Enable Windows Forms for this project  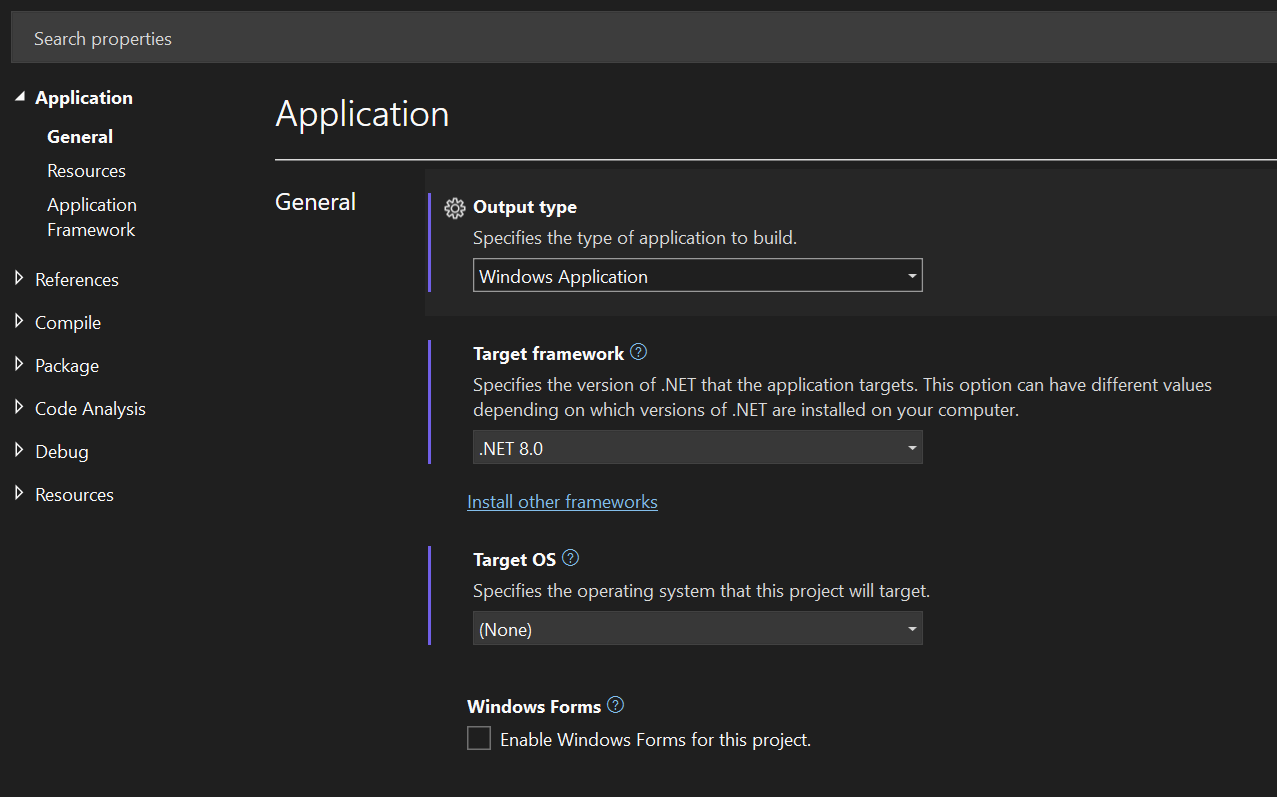(x=478, y=737)
